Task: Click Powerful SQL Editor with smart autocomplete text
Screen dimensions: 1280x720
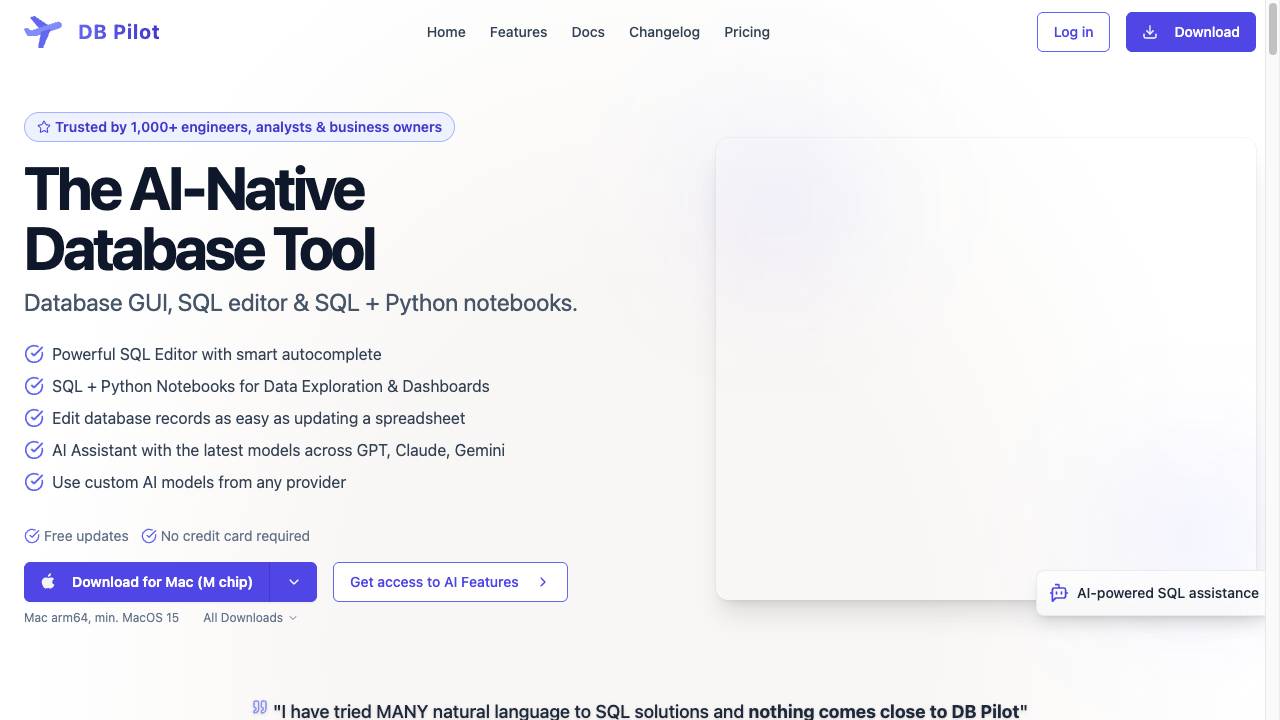Action: point(217,354)
